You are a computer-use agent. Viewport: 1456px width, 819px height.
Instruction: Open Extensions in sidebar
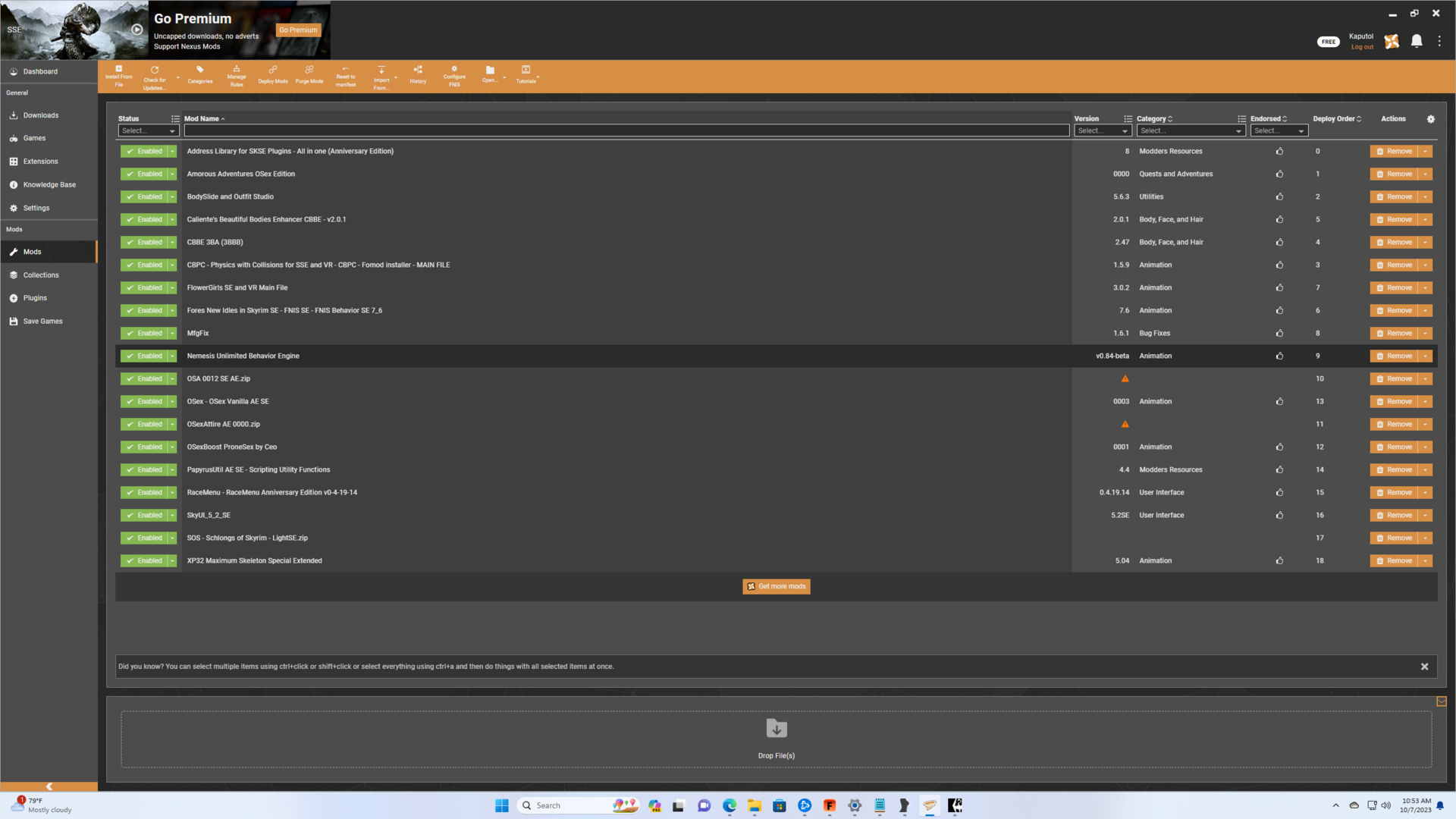click(49, 162)
